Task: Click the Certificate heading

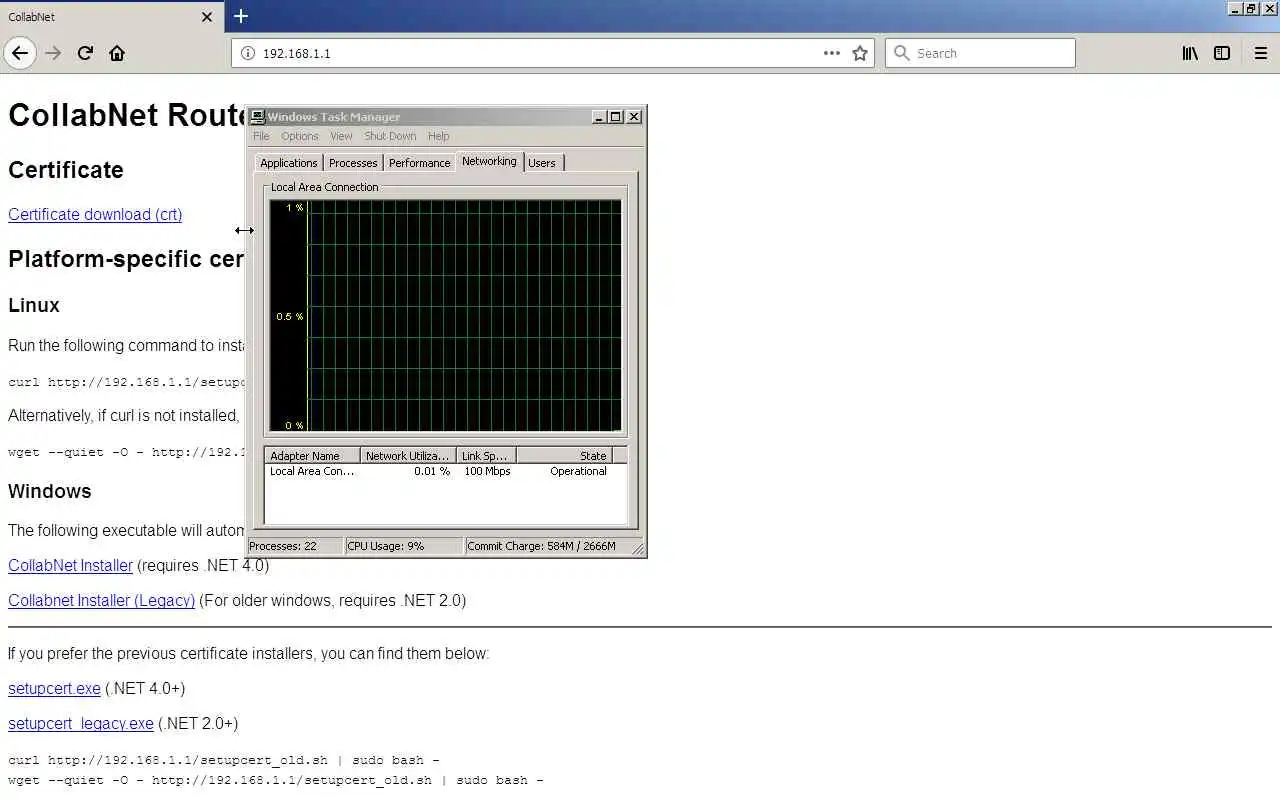Action: [66, 170]
